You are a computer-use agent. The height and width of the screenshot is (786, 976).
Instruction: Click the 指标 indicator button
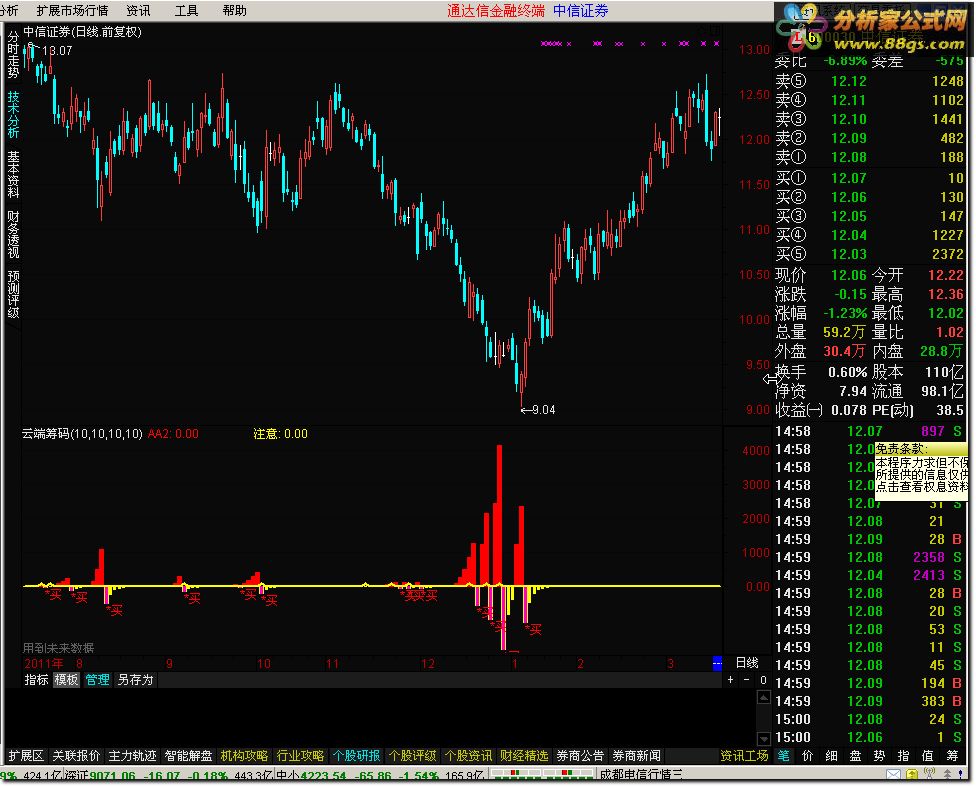coord(36,680)
